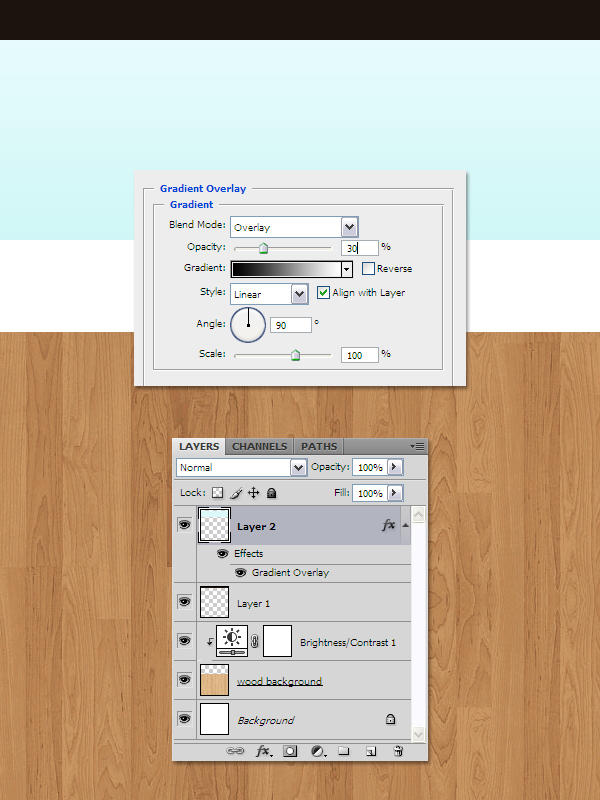Select the 'wood background' layer name
The width and height of the screenshot is (600, 800).
[x=280, y=681]
